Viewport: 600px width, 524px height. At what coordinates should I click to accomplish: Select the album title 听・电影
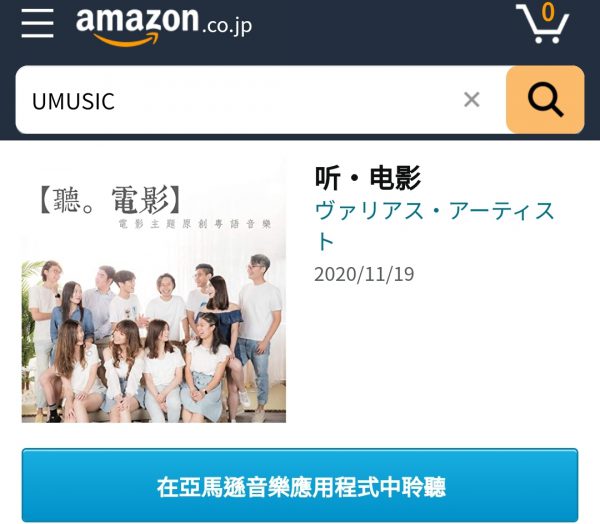(368, 178)
